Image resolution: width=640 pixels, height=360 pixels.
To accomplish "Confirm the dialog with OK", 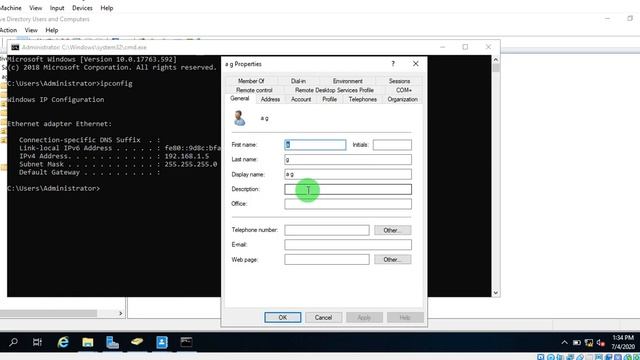I will point(282,318).
